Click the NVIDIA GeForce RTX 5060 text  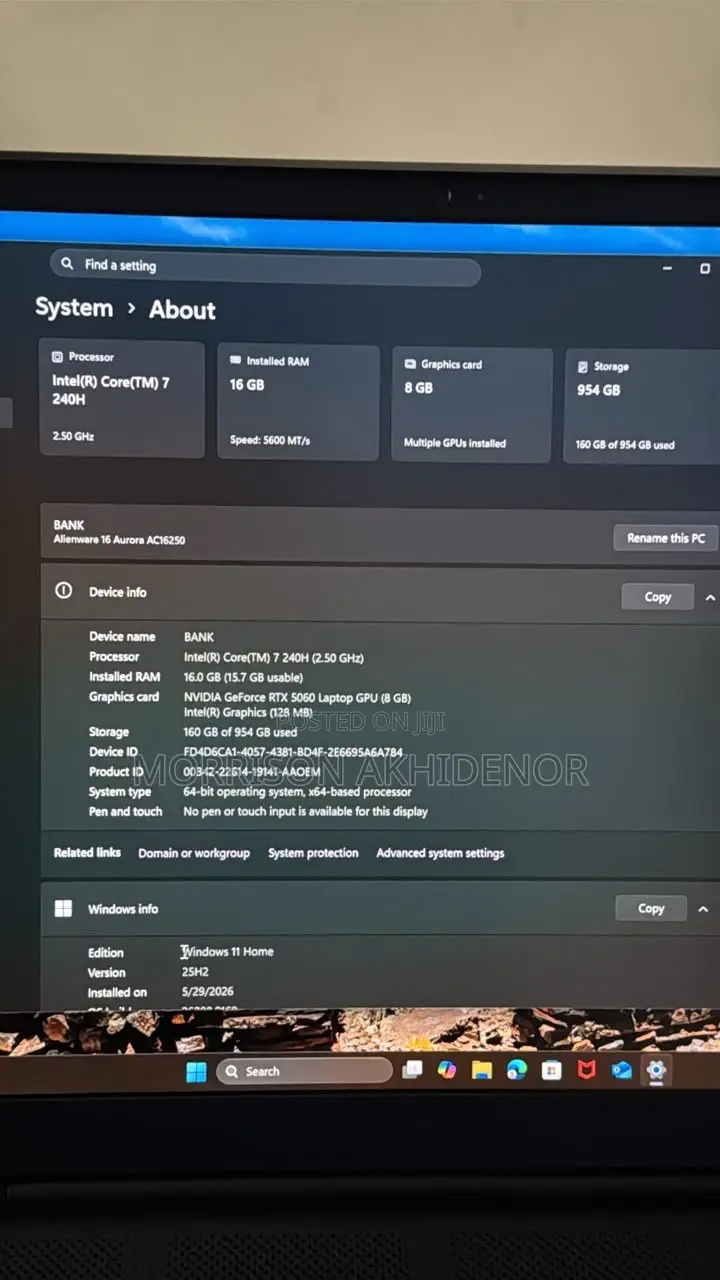297,697
